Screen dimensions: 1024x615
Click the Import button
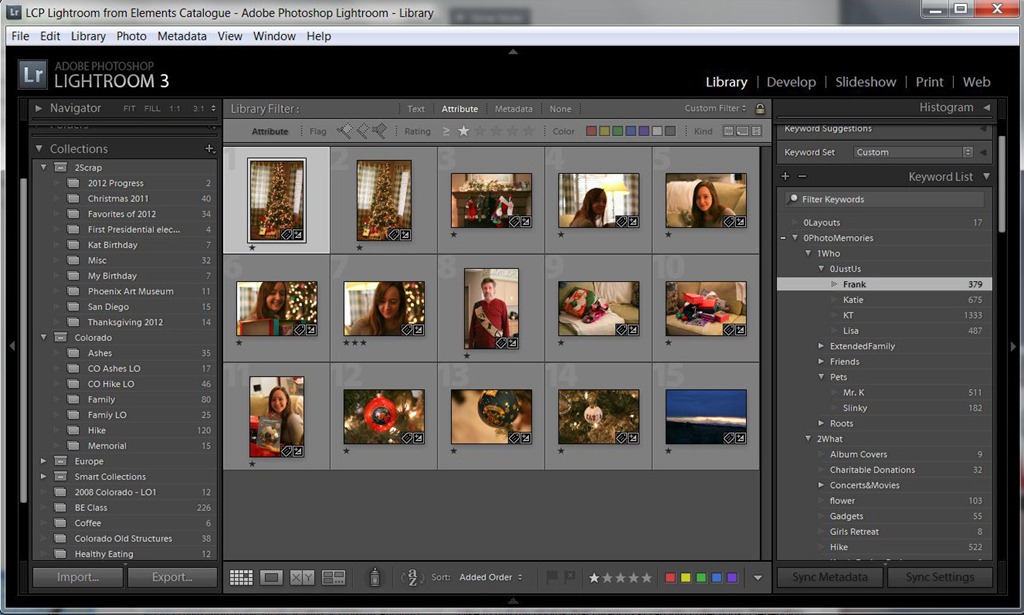(x=78, y=577)
